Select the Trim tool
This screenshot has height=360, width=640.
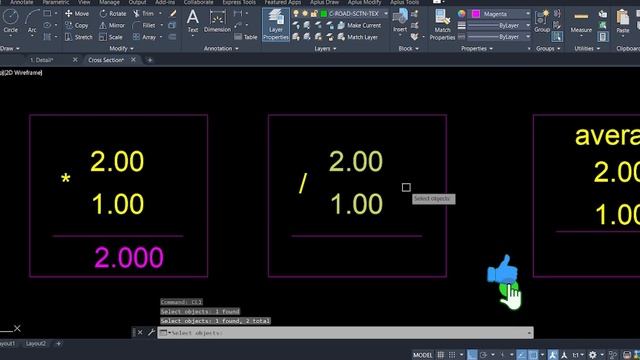tap(143, 13)
